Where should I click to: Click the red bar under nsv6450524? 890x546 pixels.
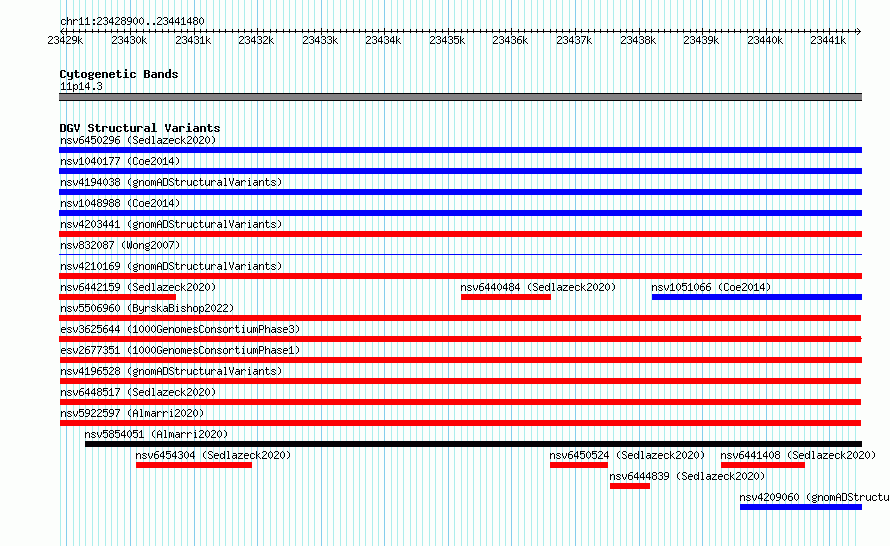(x=579, y=465)
